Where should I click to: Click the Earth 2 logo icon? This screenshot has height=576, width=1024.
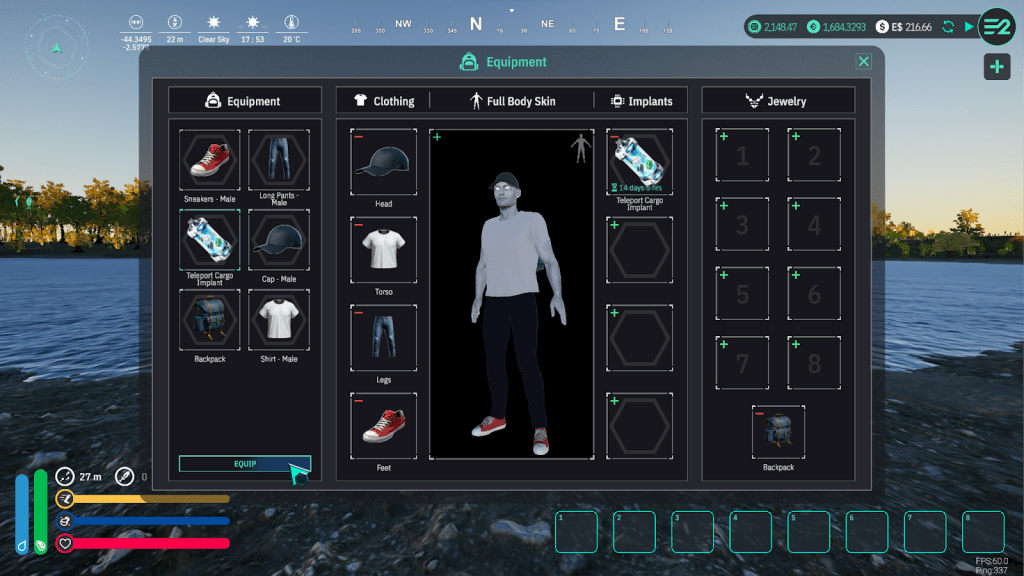click(996, 26)
